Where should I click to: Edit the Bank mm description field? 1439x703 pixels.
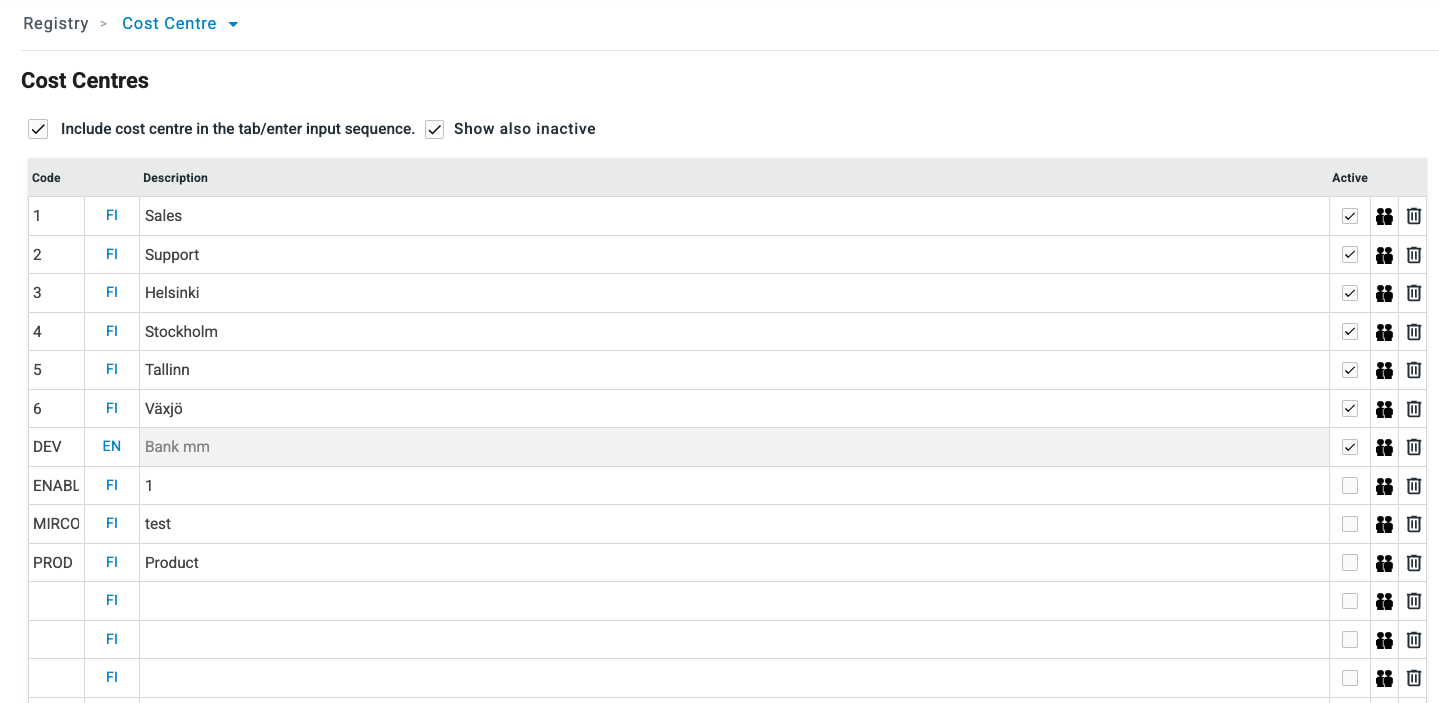[x=734, y=447]
